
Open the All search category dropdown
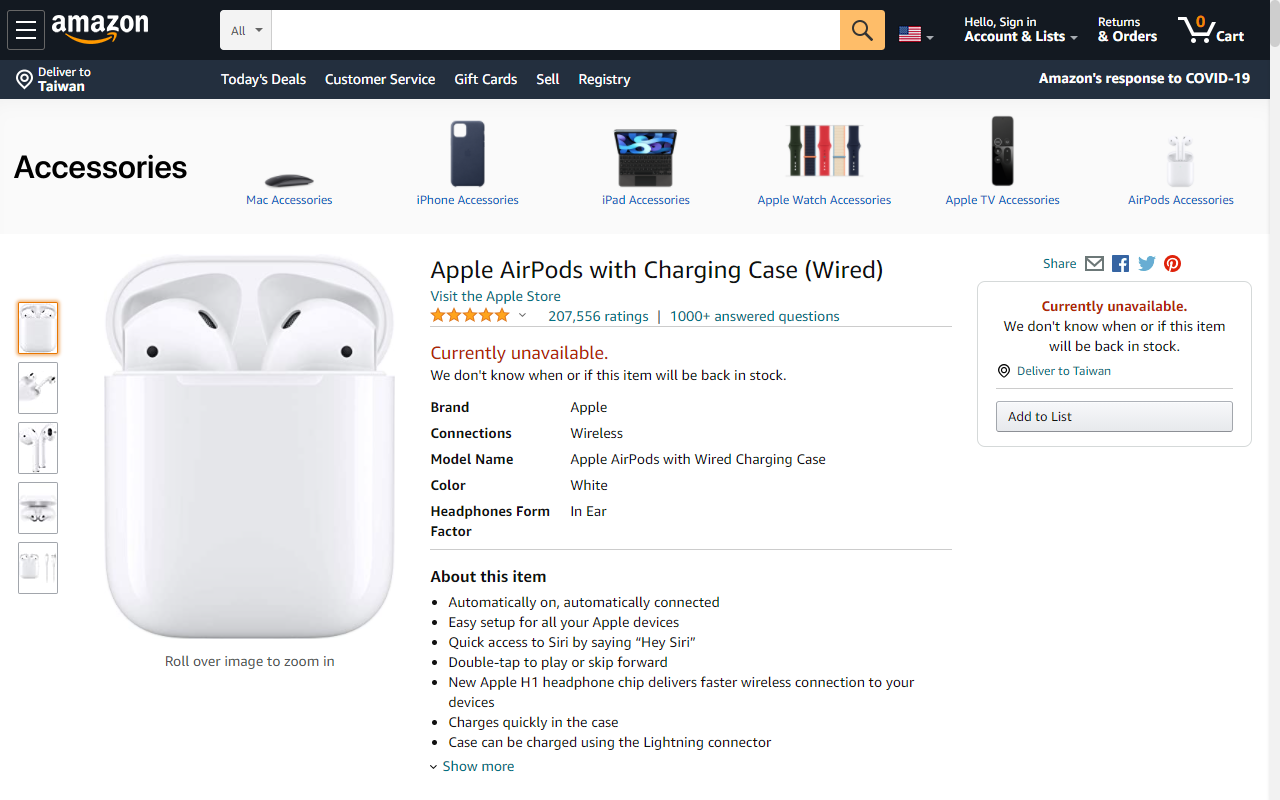coord(244,29)
